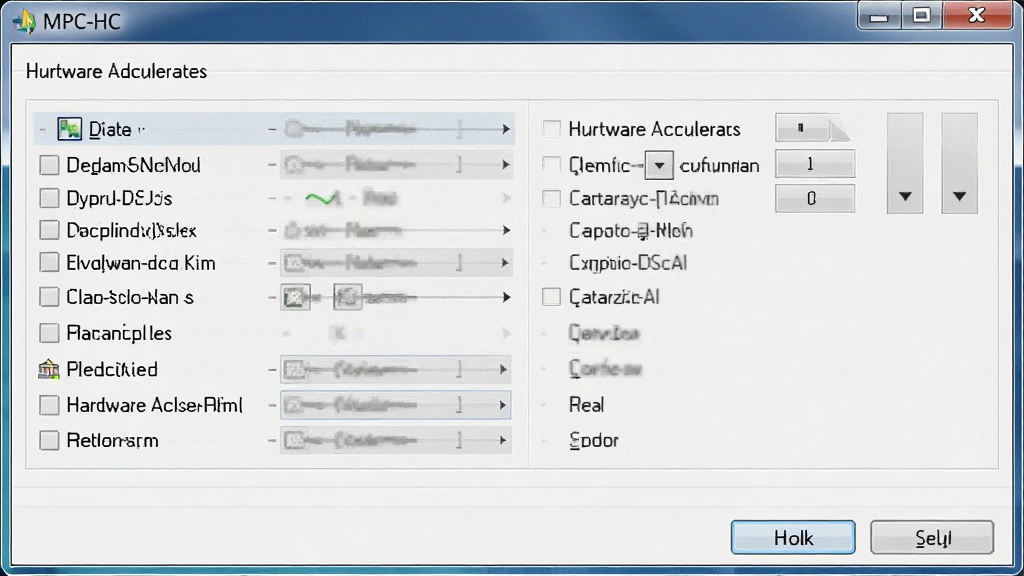Screen dimensions: 1024x576
Task: Click the value field showing 0
Action: 814,198
